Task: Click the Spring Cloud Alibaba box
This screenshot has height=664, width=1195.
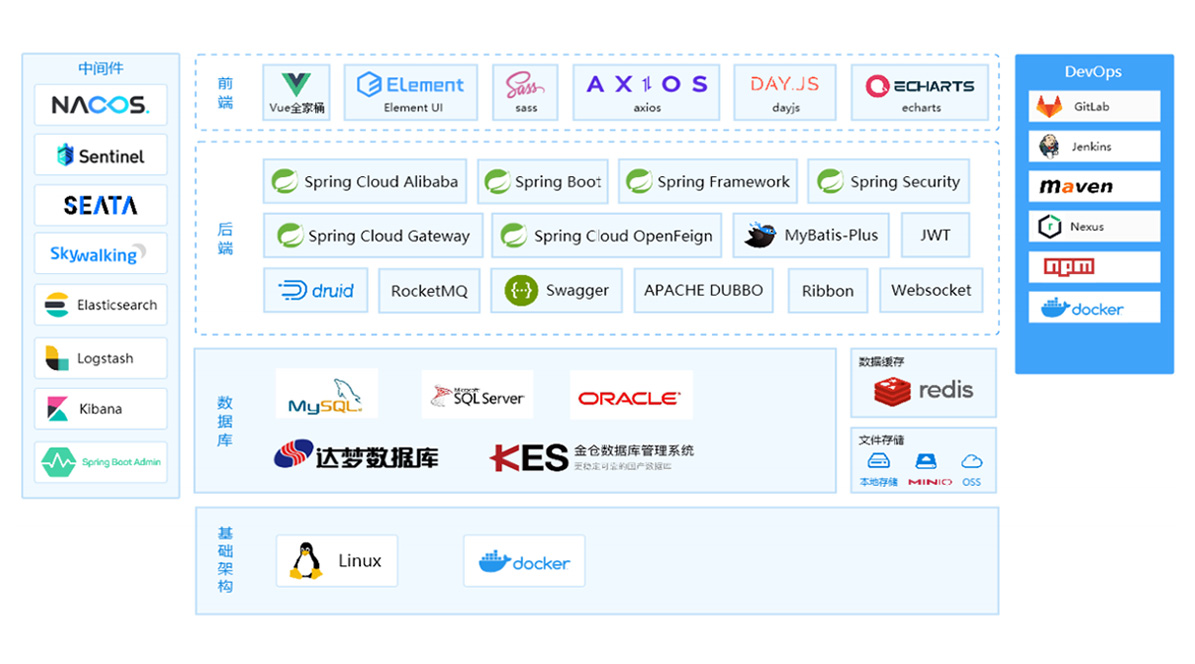Action: coord(365,181)
